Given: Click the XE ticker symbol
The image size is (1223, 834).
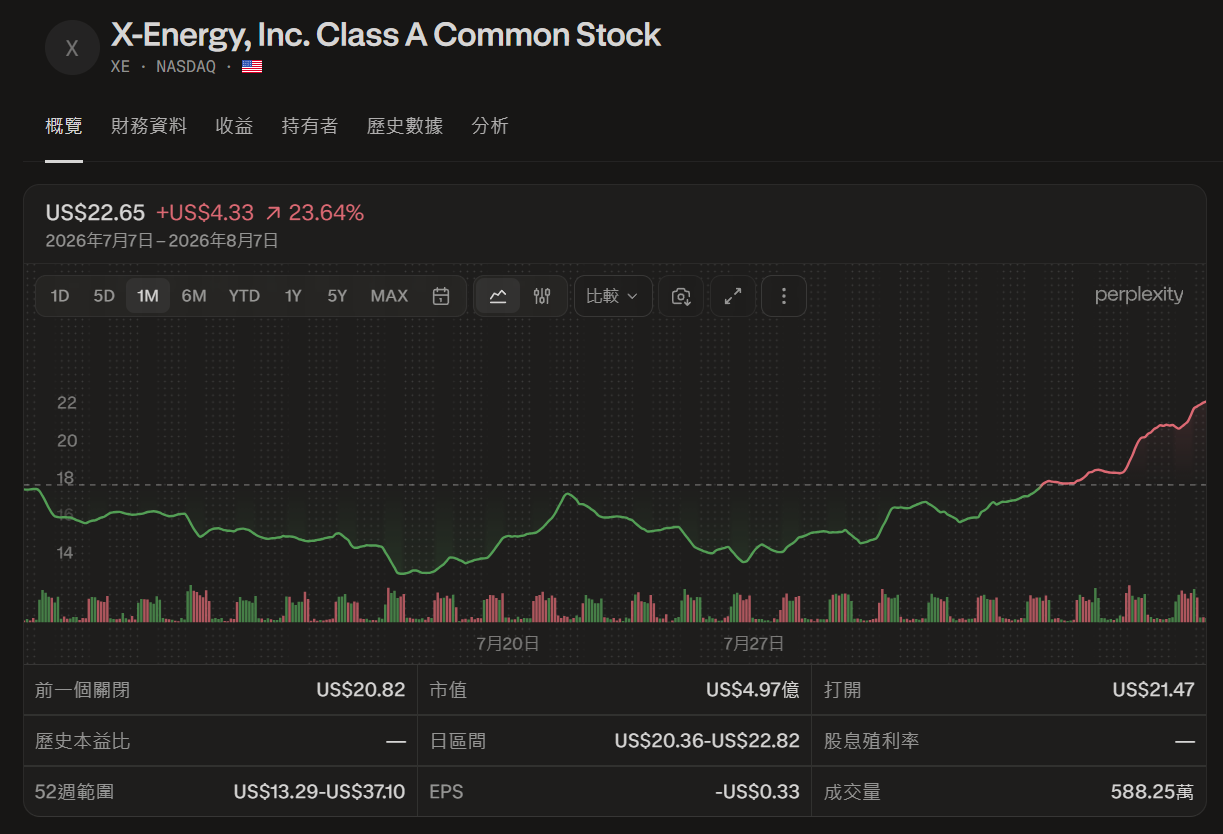Looking at the screenshot, I should (120, 67).
